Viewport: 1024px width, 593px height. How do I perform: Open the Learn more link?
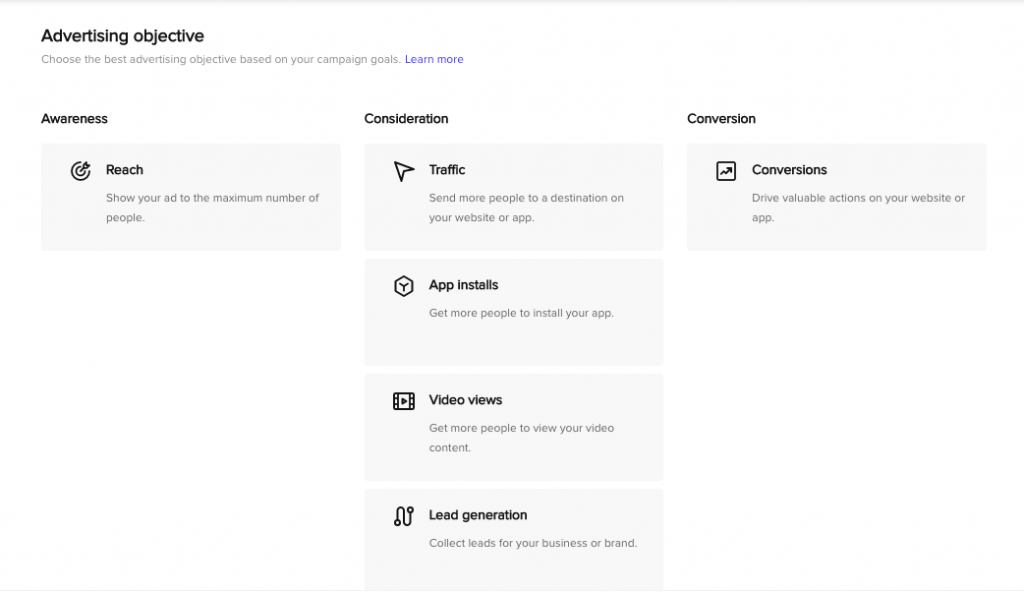point(434,59)
